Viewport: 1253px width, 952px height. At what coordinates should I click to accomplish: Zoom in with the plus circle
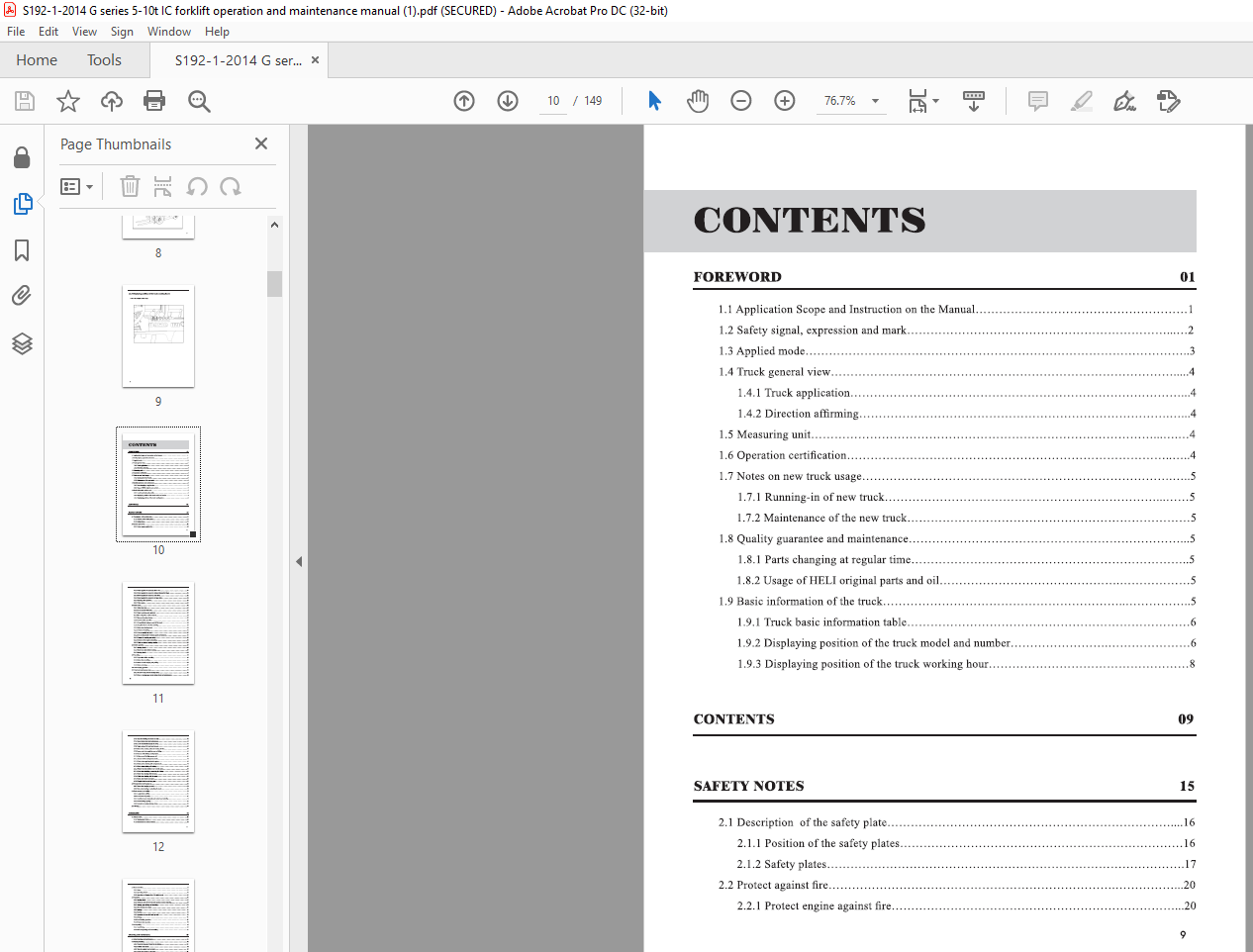[x=785, y=101]
